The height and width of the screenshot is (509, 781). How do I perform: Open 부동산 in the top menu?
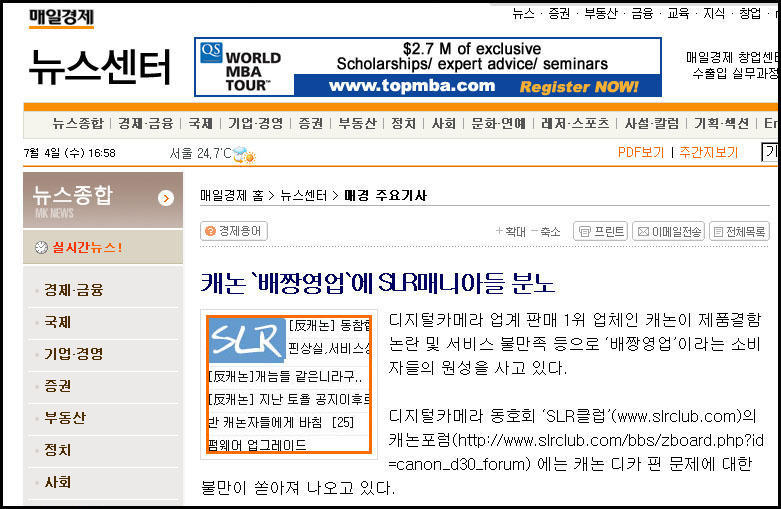pos(601,13)
